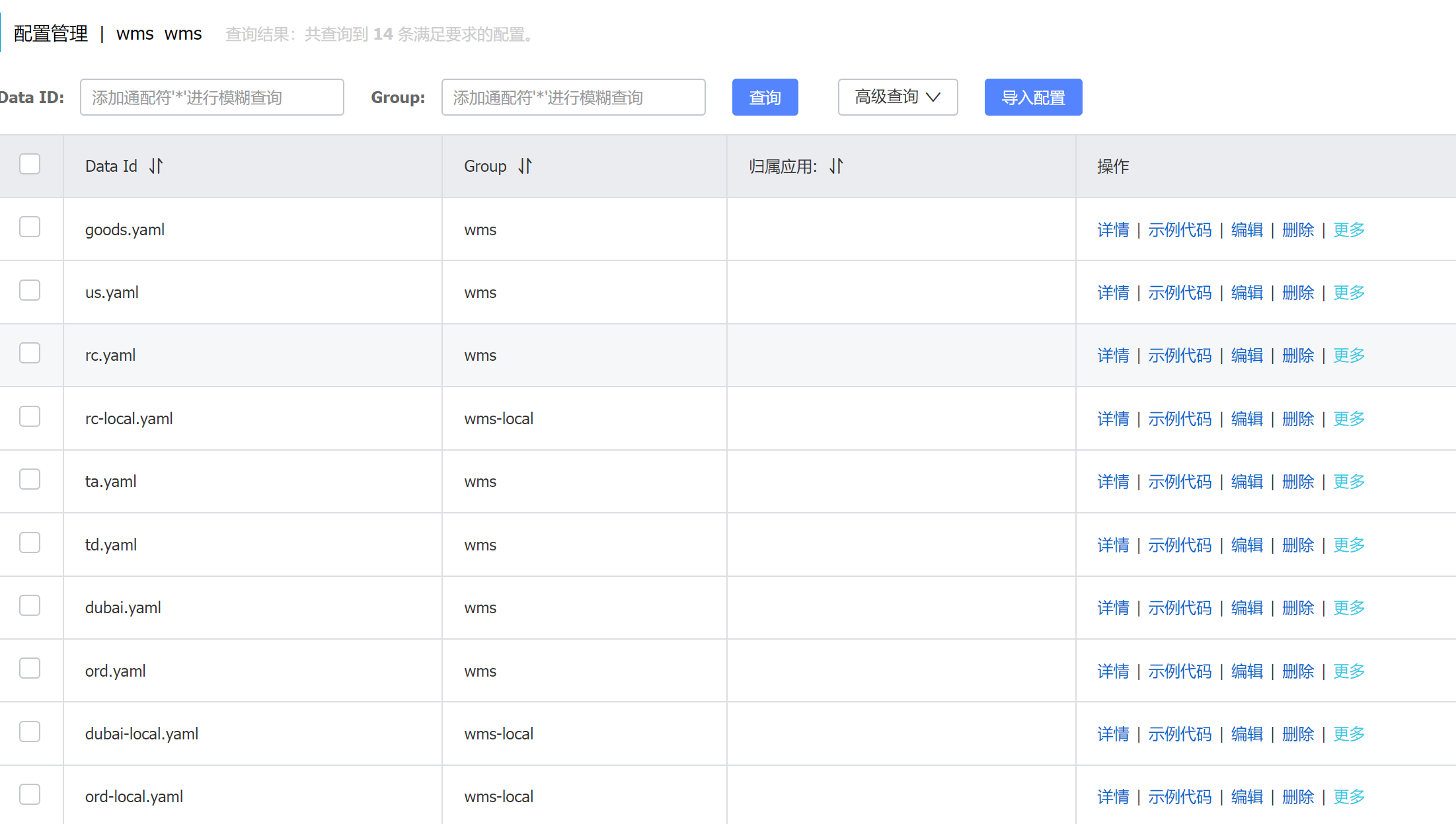Open 更多 menu for ord.yaml
Image resolution: width=1456 pixels, height=824 pixels.
click(1349, 671)
